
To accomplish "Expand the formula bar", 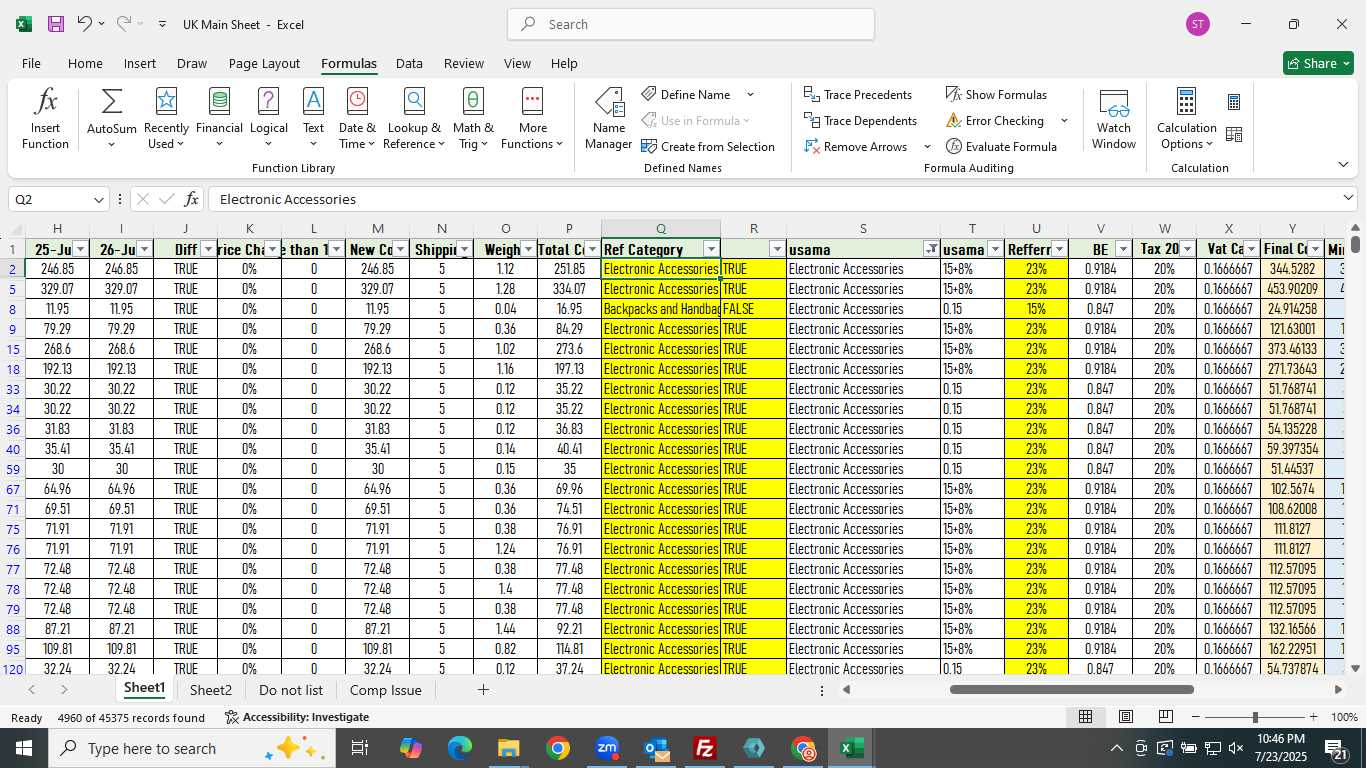I will pos(1348,199).
